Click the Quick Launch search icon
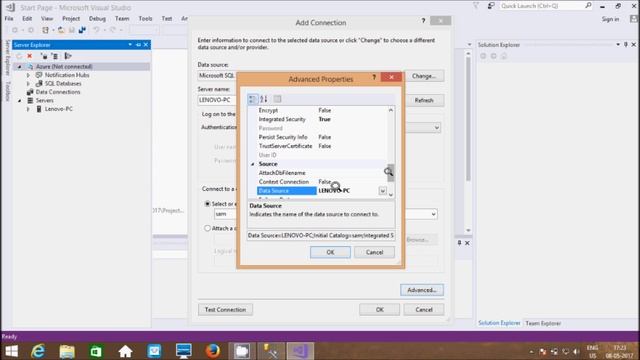The width and height of the screenshot is (640, 360). point(588,6)
